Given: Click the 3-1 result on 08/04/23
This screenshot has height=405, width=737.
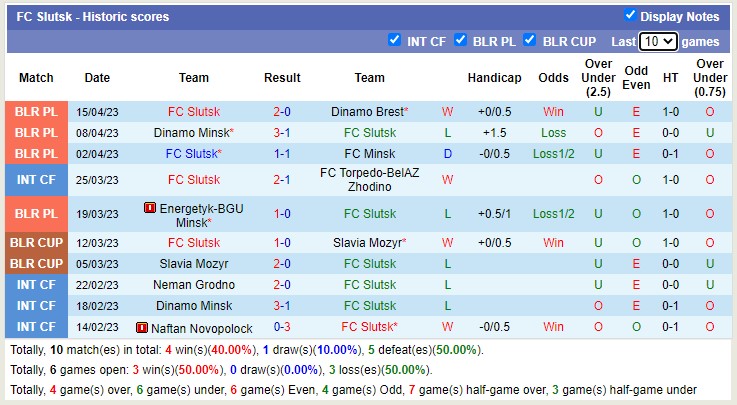Looking at the screenshot, I should click(282, 132).
